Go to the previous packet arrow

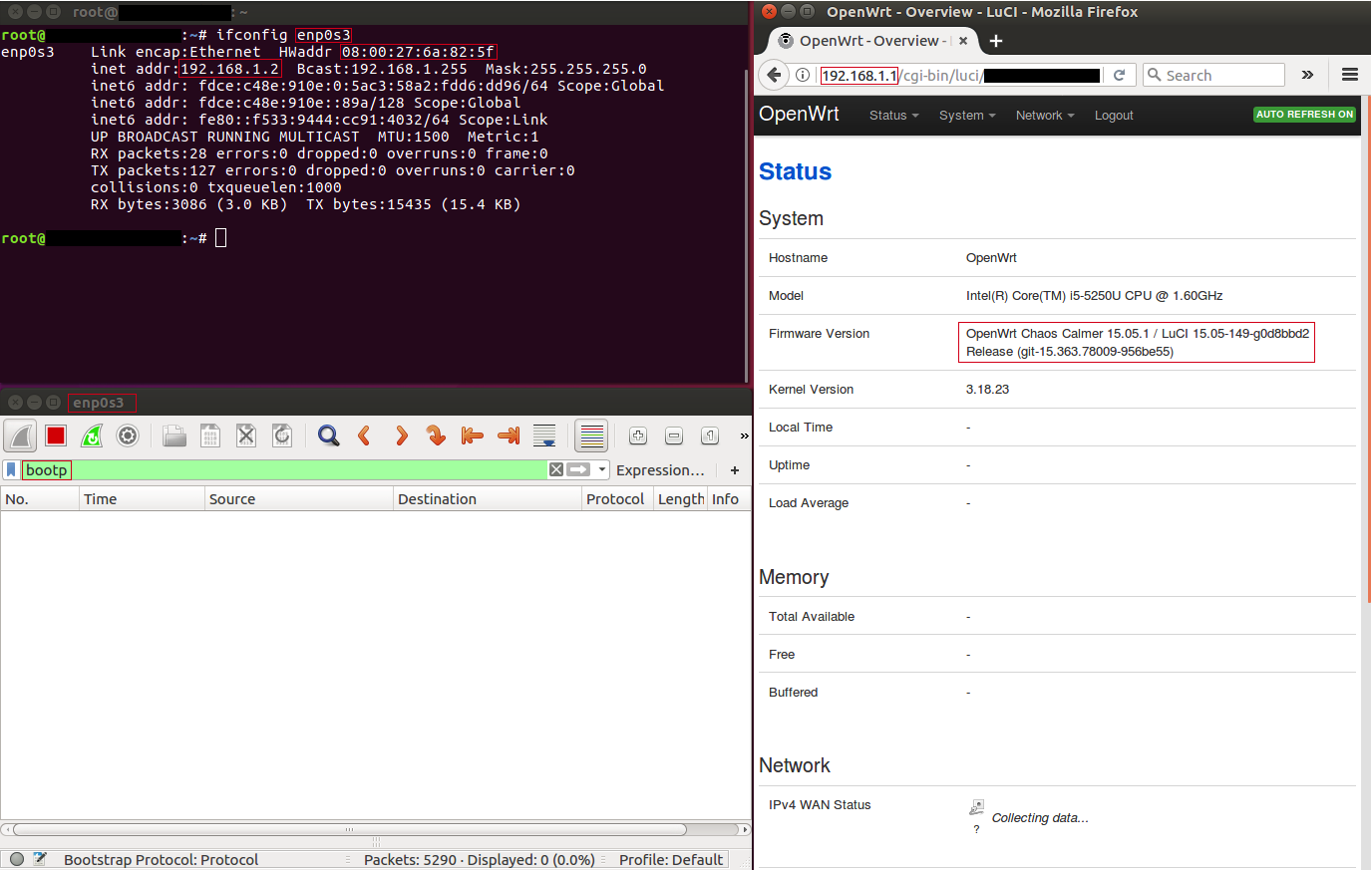click(x=364, y=435)
